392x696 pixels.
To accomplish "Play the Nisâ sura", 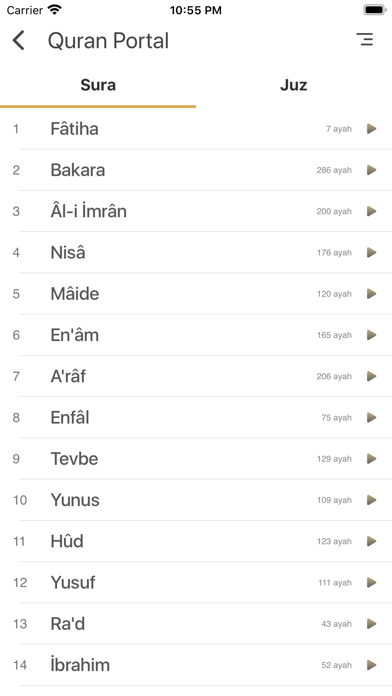I will tap(372, 253).
